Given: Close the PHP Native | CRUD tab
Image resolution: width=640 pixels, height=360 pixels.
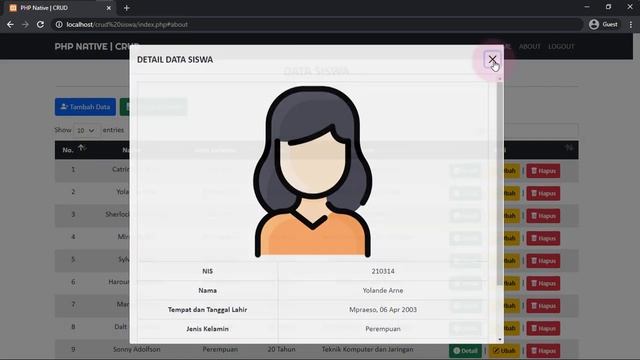Looking at the screenshot, I should pyautogui.click(x=109, y=8).
